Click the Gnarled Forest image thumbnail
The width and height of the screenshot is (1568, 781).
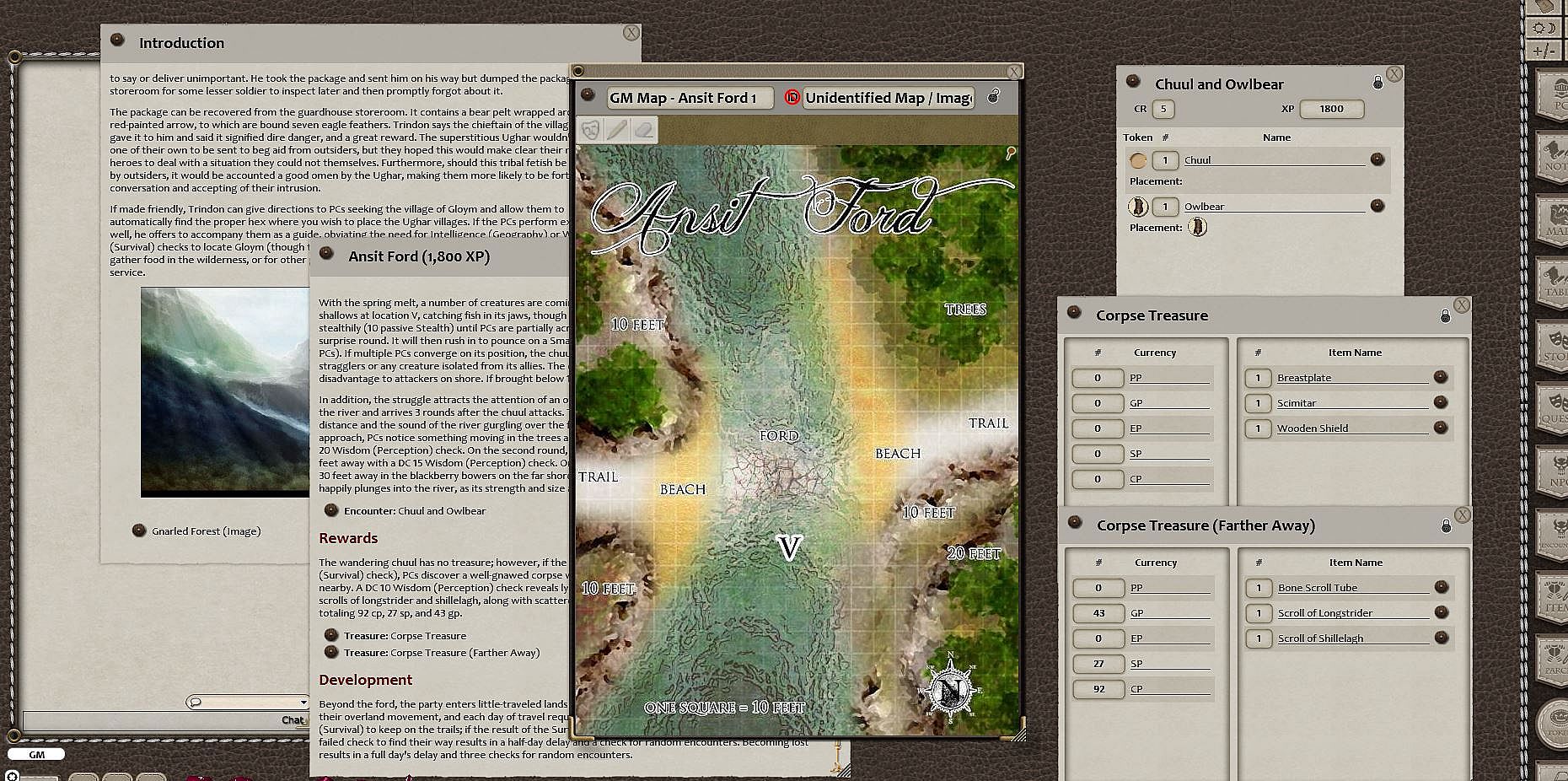pyautogui.click(x=224, y=391)
